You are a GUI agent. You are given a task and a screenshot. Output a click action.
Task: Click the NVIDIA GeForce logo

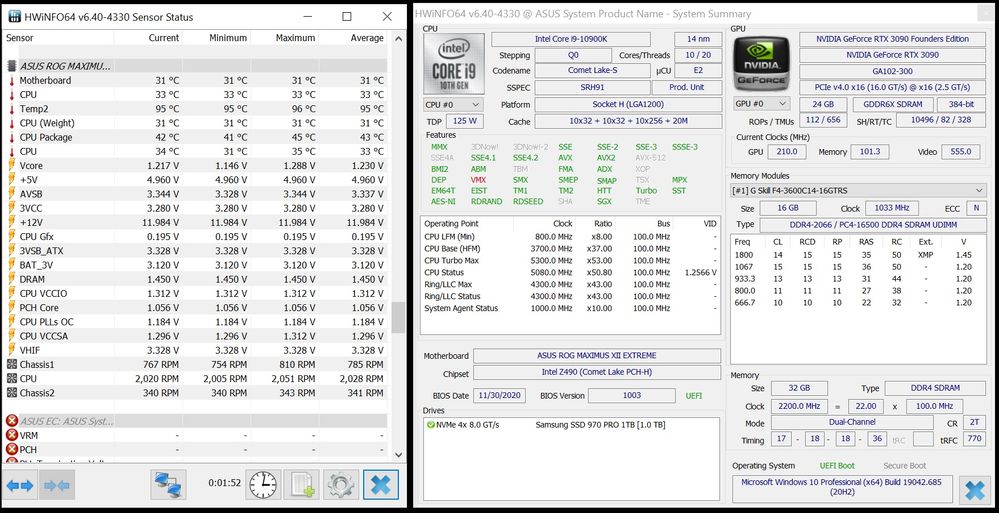762,62
